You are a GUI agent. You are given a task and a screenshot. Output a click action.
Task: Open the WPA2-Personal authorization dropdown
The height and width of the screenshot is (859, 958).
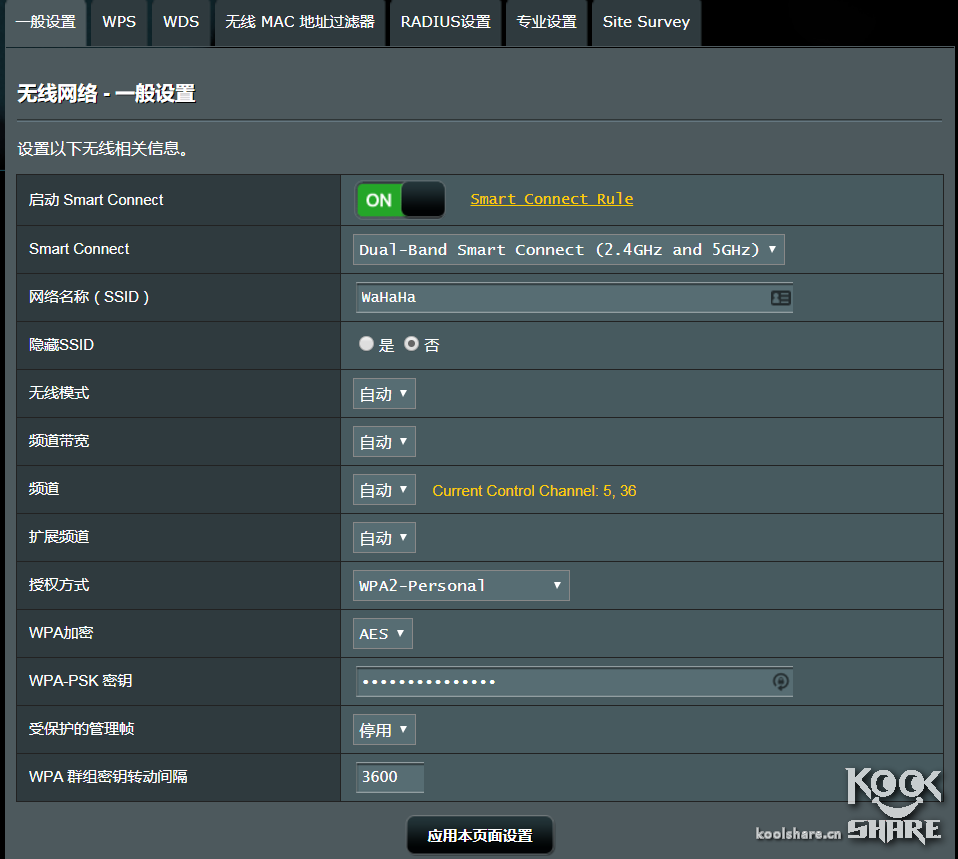[x=461, y=586]
